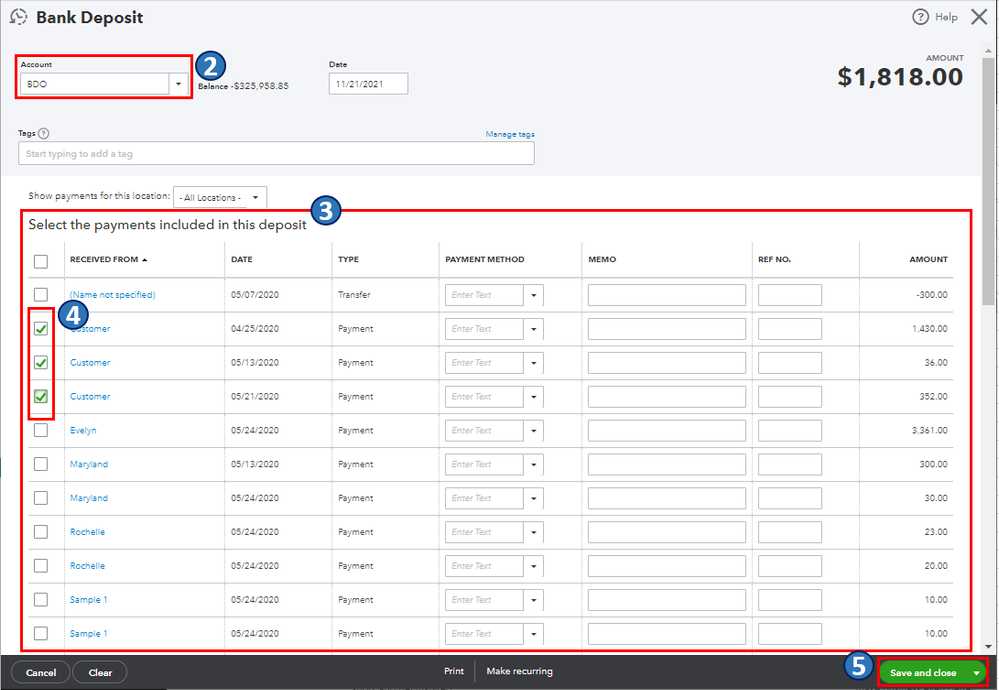The height and width of the screenshot is (690, 999).
Task: Open the Customer link dated 05/13/2020
Action: (90, 363)
